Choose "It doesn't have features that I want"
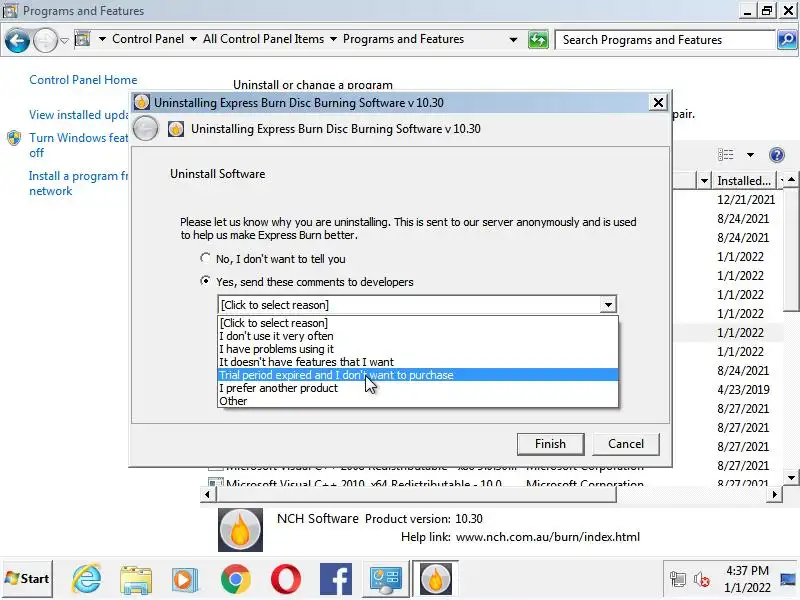800x600 pixels. (x=417, y=362)
